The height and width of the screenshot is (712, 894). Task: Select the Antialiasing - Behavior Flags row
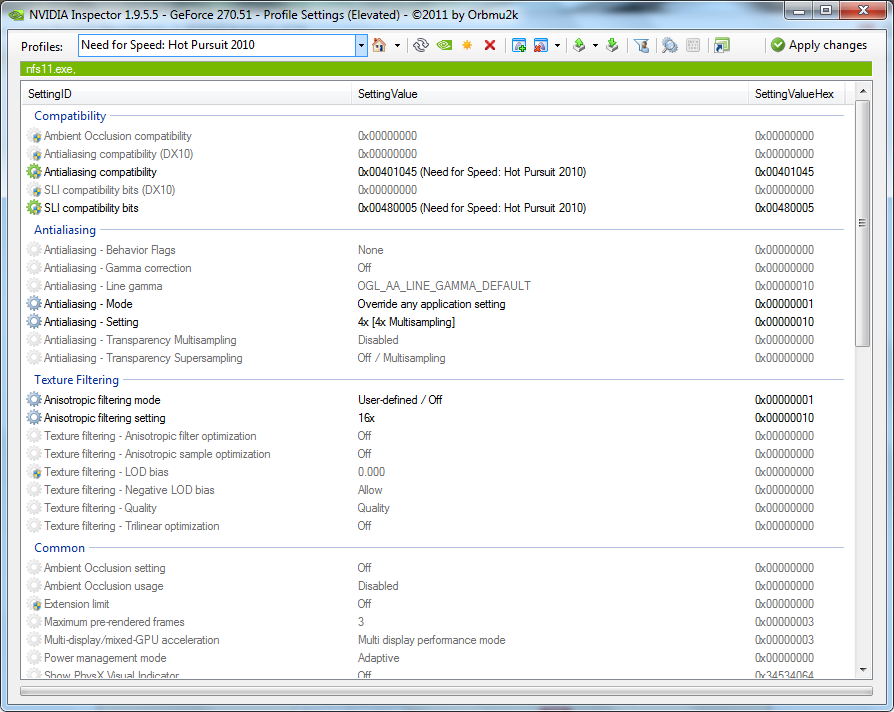tap(433, 250)
